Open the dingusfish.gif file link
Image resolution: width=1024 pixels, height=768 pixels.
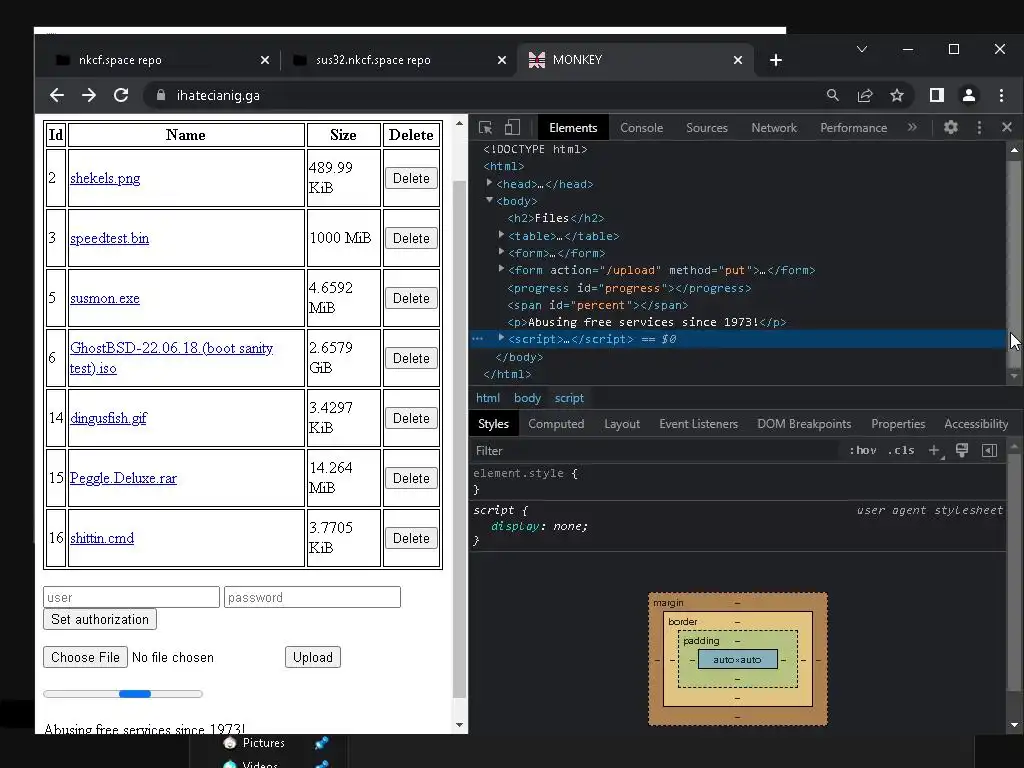108,418
